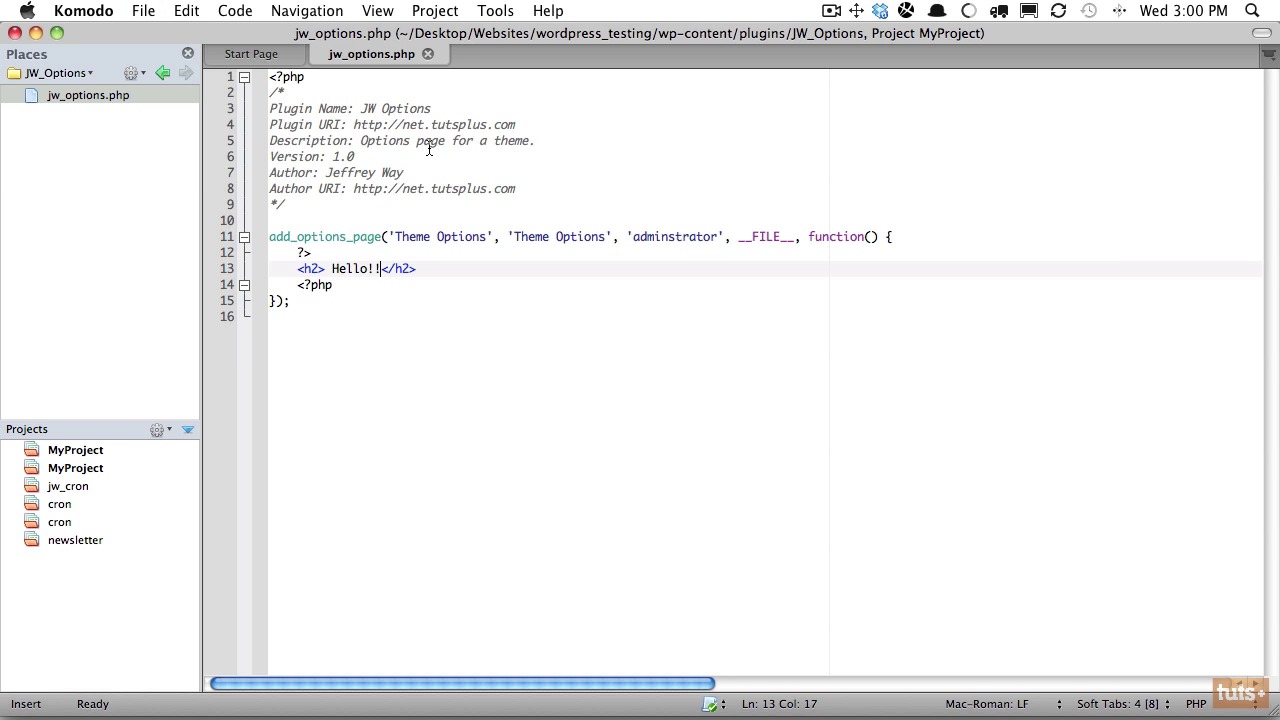Viewport: 1280px width, 720px height.
Task: Open the Projects gear menu
Action: (x=160, y=429)
